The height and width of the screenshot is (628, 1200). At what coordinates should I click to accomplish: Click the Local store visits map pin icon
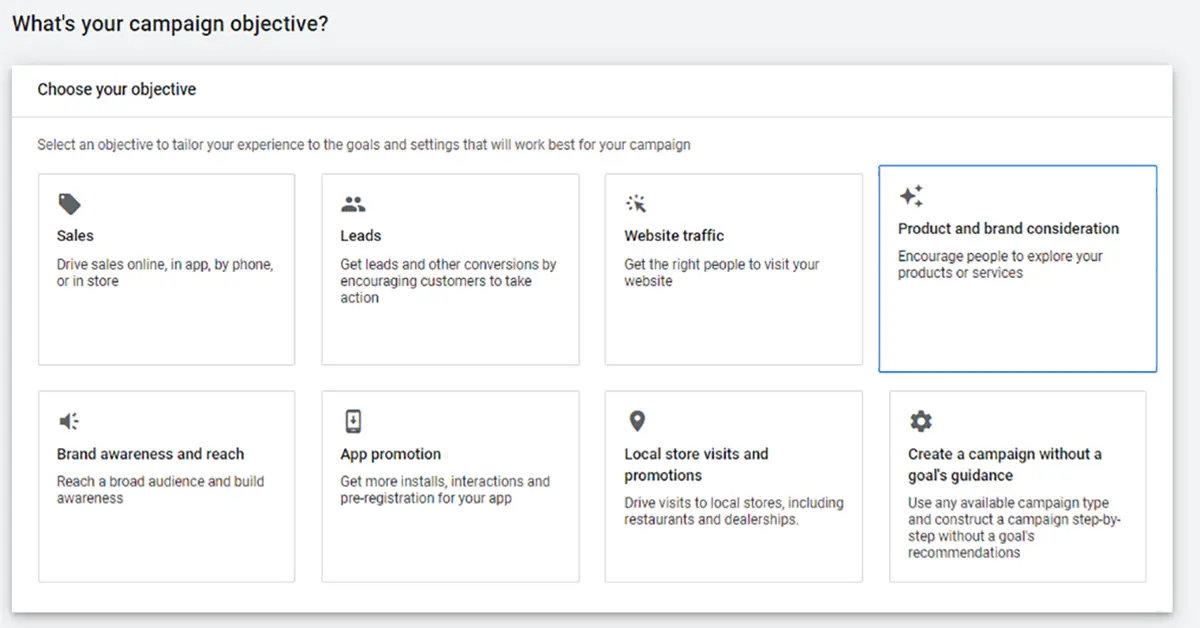(x=636, y=421)
